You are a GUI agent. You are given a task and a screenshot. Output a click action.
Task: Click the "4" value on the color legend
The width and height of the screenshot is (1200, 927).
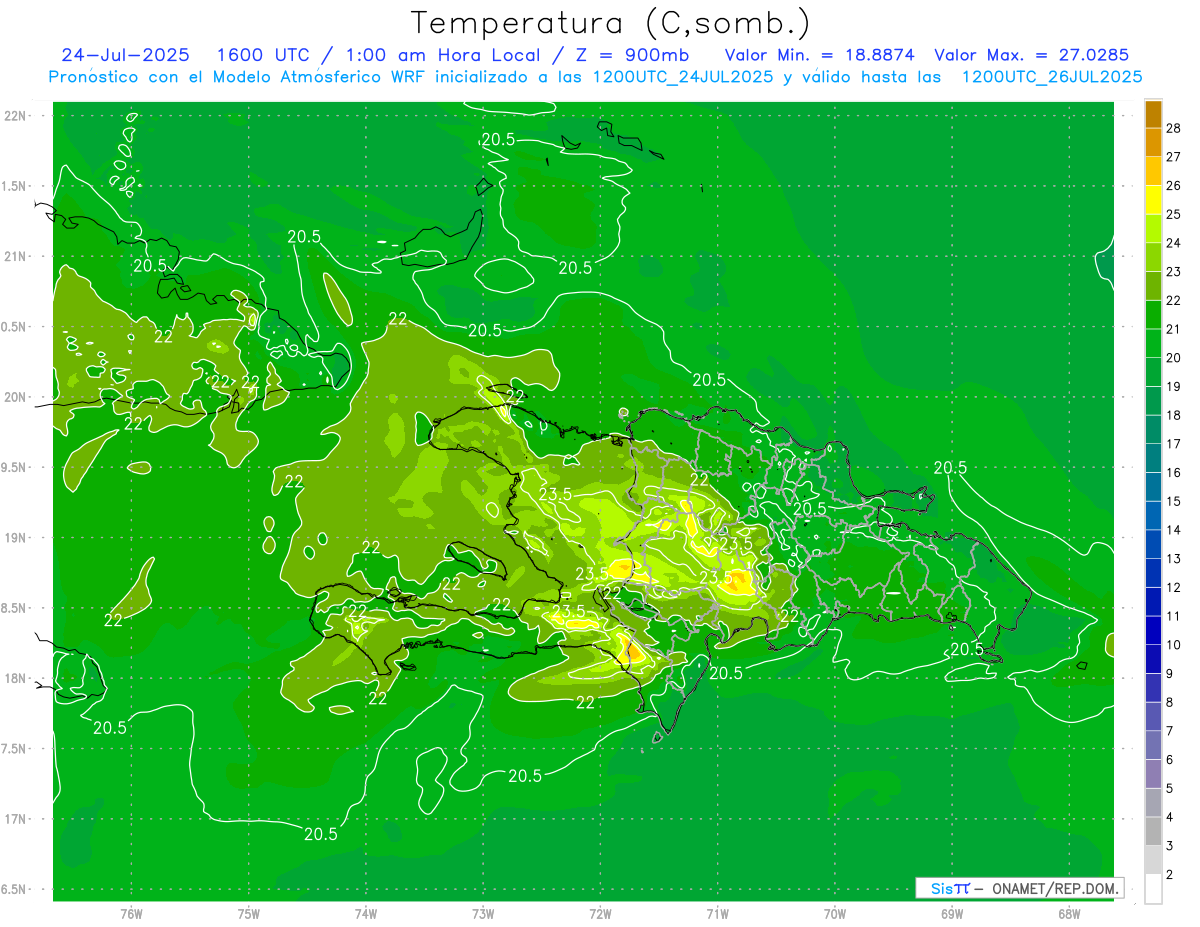[x=1171, y=817]
